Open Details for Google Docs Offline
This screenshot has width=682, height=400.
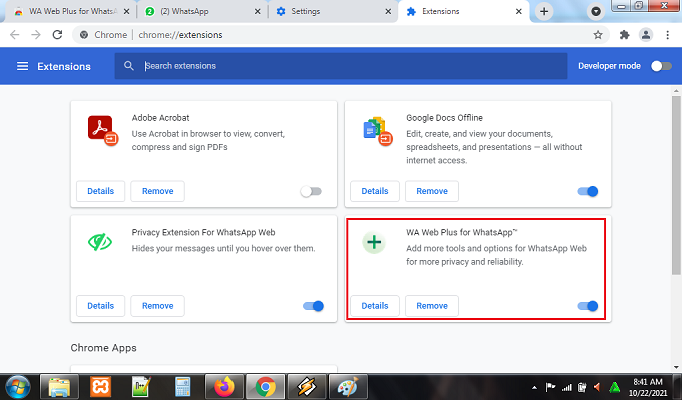(x=375, y=191)
